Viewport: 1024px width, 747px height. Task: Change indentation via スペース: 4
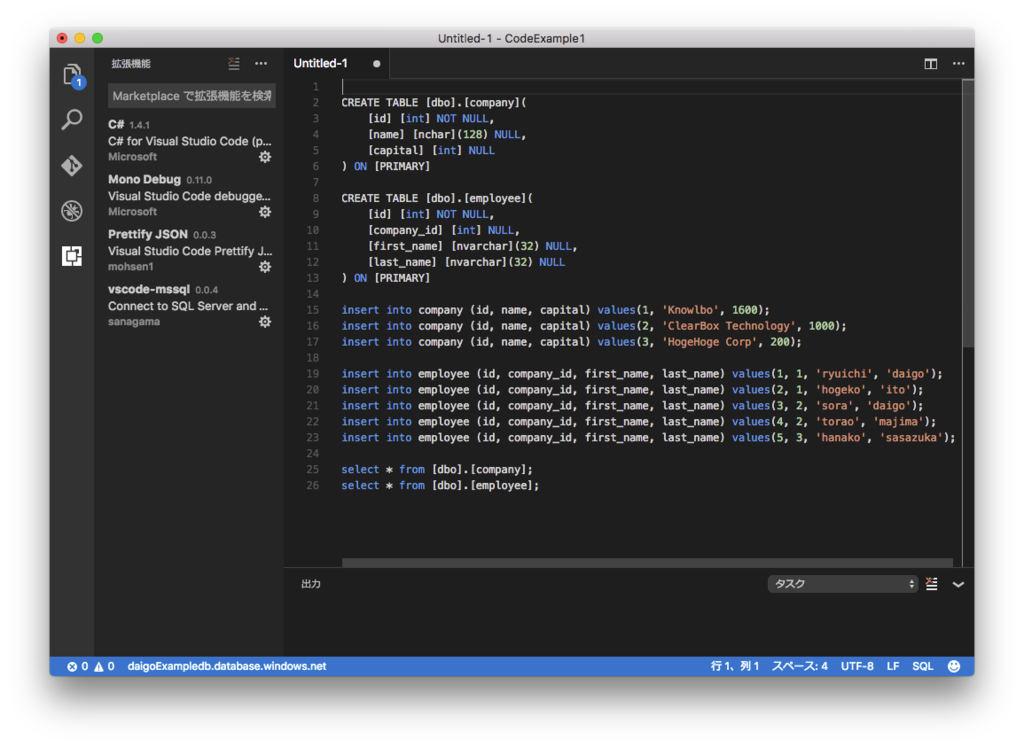pyautogui.click(x=800, y=666)
